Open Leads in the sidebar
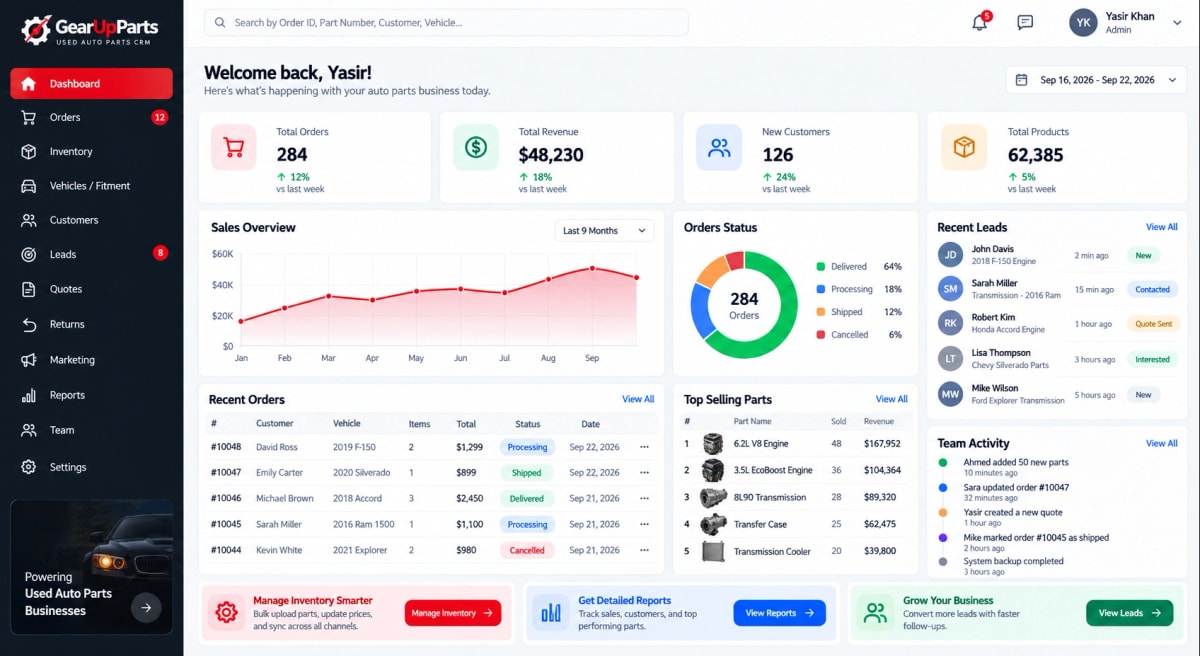The height and width of the screenshot is (656, 1200). [x=91, y=254]
